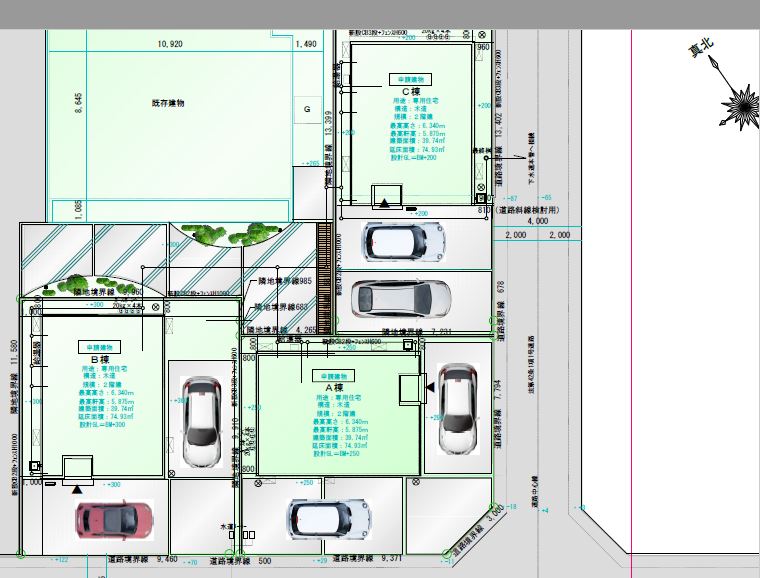
Task: Click the A棟 building title
Action: coord(334,388)
